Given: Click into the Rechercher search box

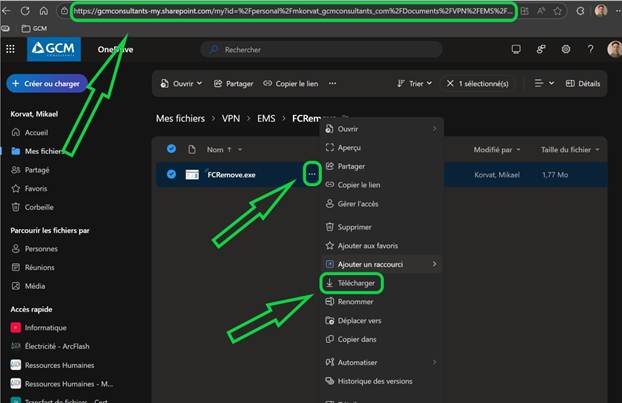Looking at the screenshot, I should click(321, 50).
